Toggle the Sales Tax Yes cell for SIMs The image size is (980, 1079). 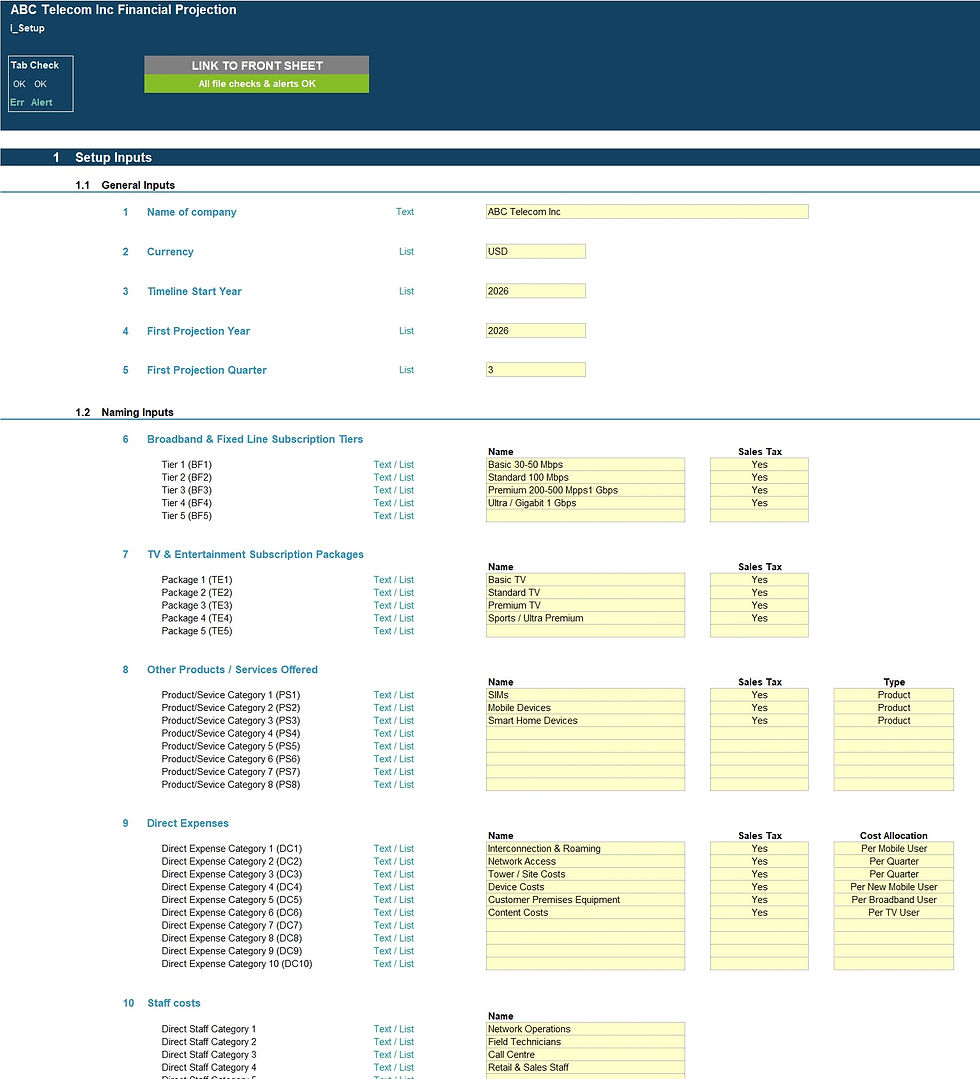pos(758,694)
